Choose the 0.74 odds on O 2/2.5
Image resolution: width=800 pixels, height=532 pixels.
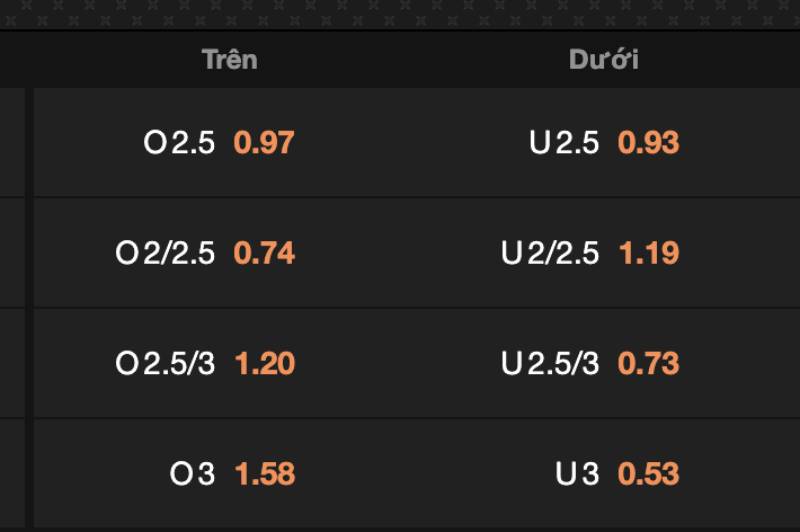264,253
